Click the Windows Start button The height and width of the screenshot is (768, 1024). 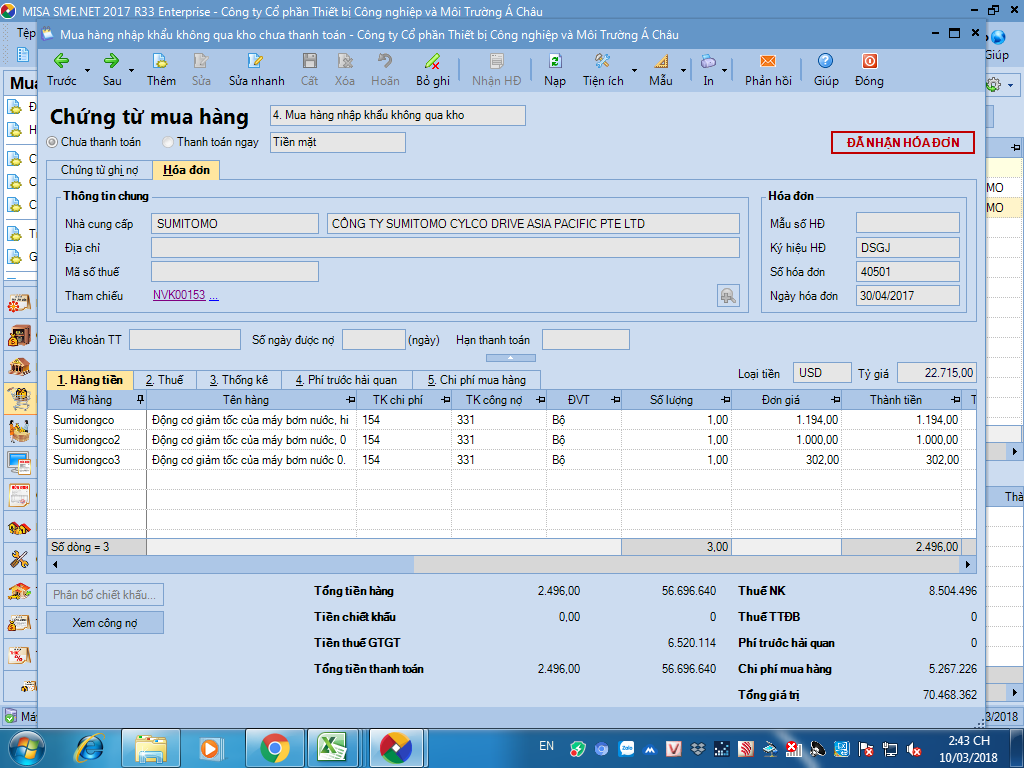tap(26, 748)
